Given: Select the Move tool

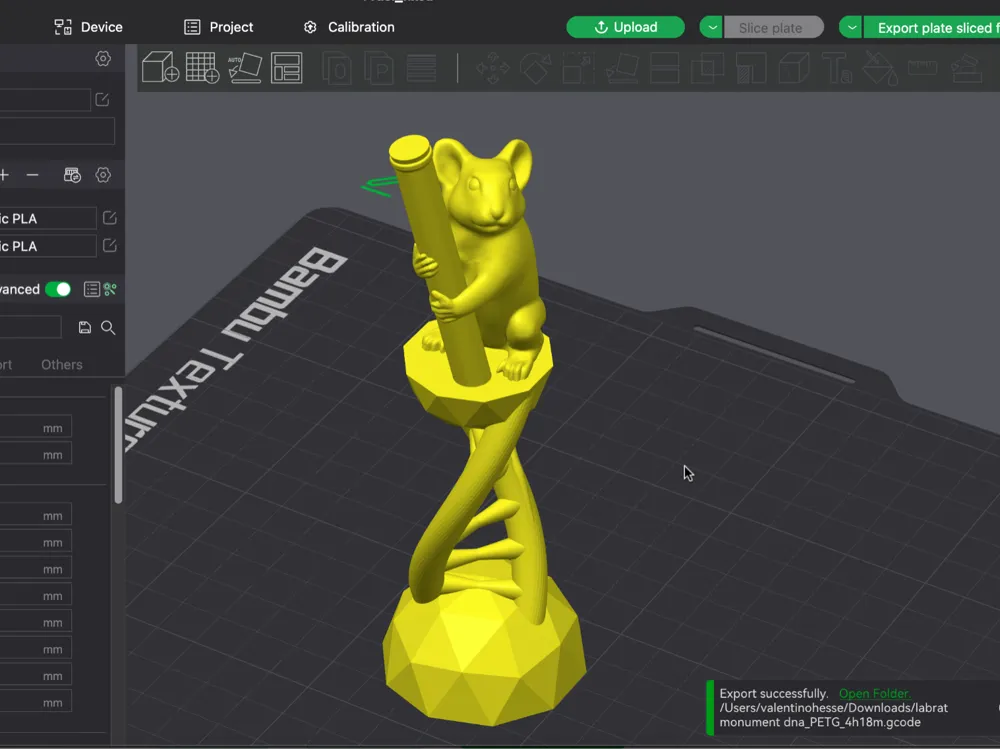Looking at the screenshot, I should click(493, 68).
